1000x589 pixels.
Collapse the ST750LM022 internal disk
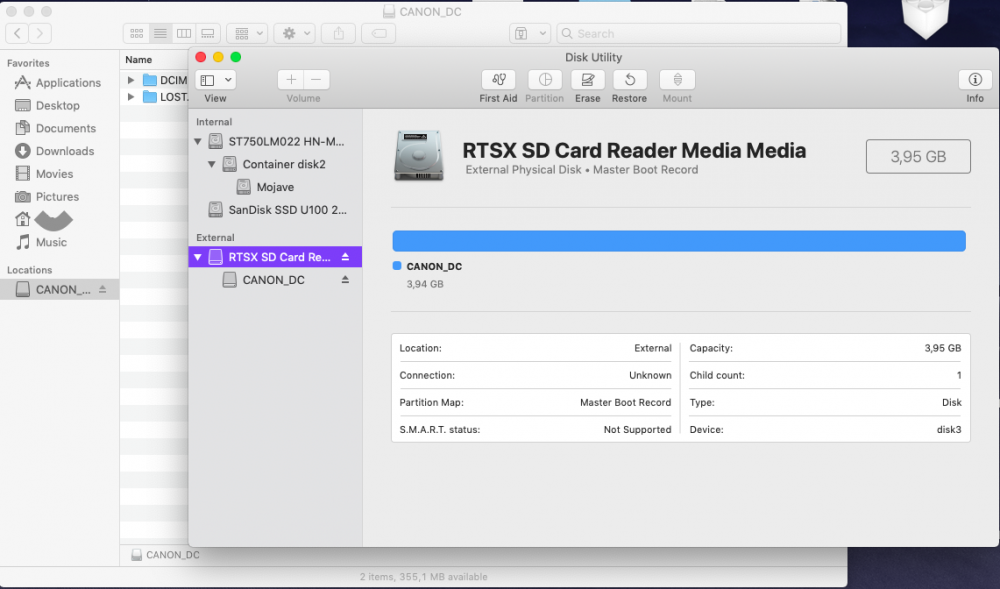click(x=198, y=142)
